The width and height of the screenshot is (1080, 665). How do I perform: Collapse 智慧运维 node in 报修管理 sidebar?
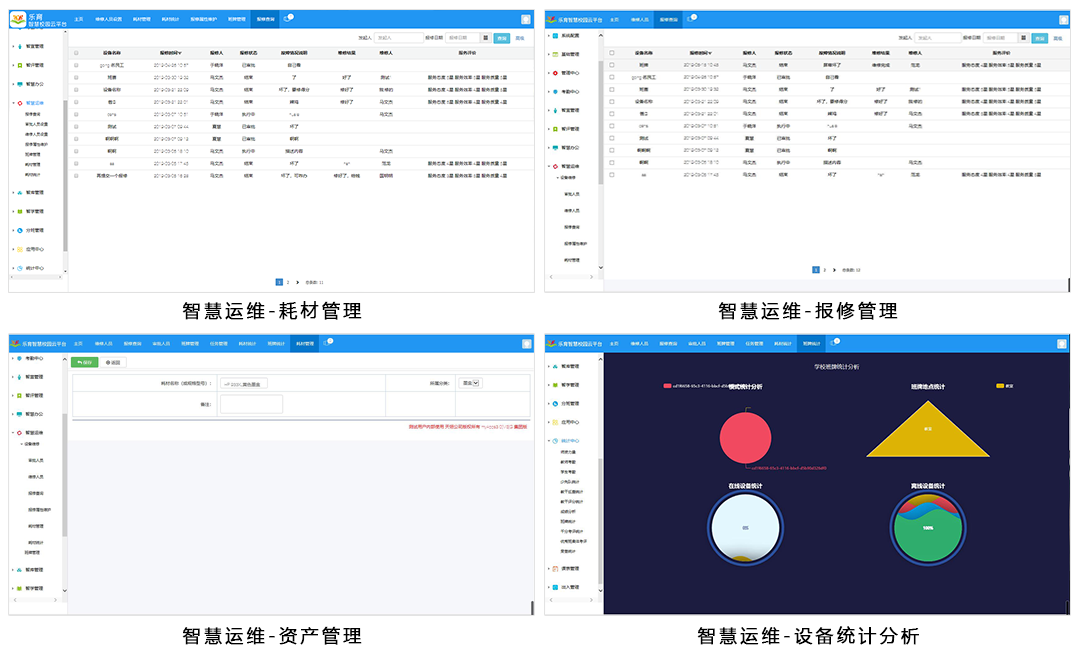click(549, 166)
